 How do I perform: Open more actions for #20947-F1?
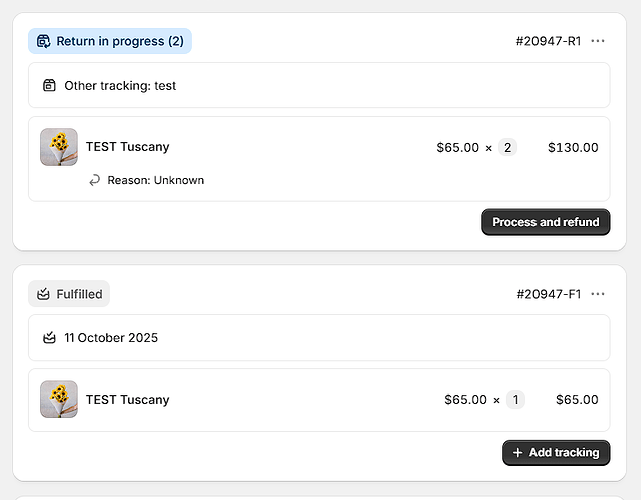pyautogui.click(x=598, y=294)
